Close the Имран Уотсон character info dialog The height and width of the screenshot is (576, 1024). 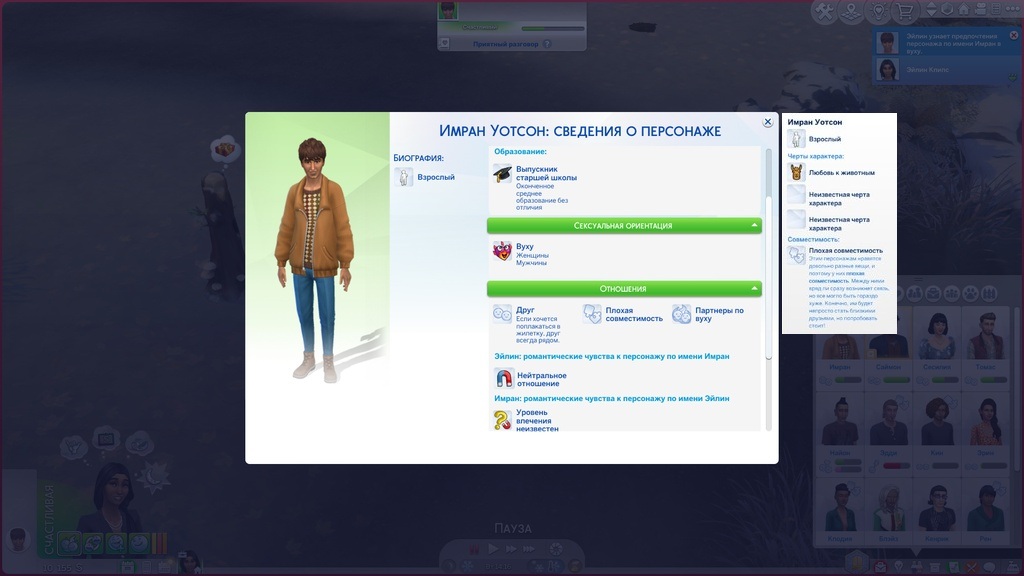768,122
